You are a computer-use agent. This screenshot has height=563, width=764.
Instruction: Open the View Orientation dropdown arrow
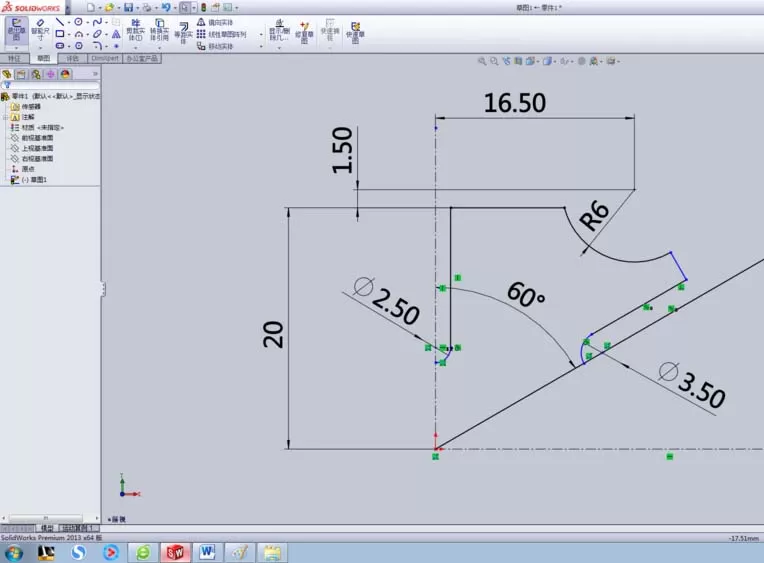click(538, 61)
